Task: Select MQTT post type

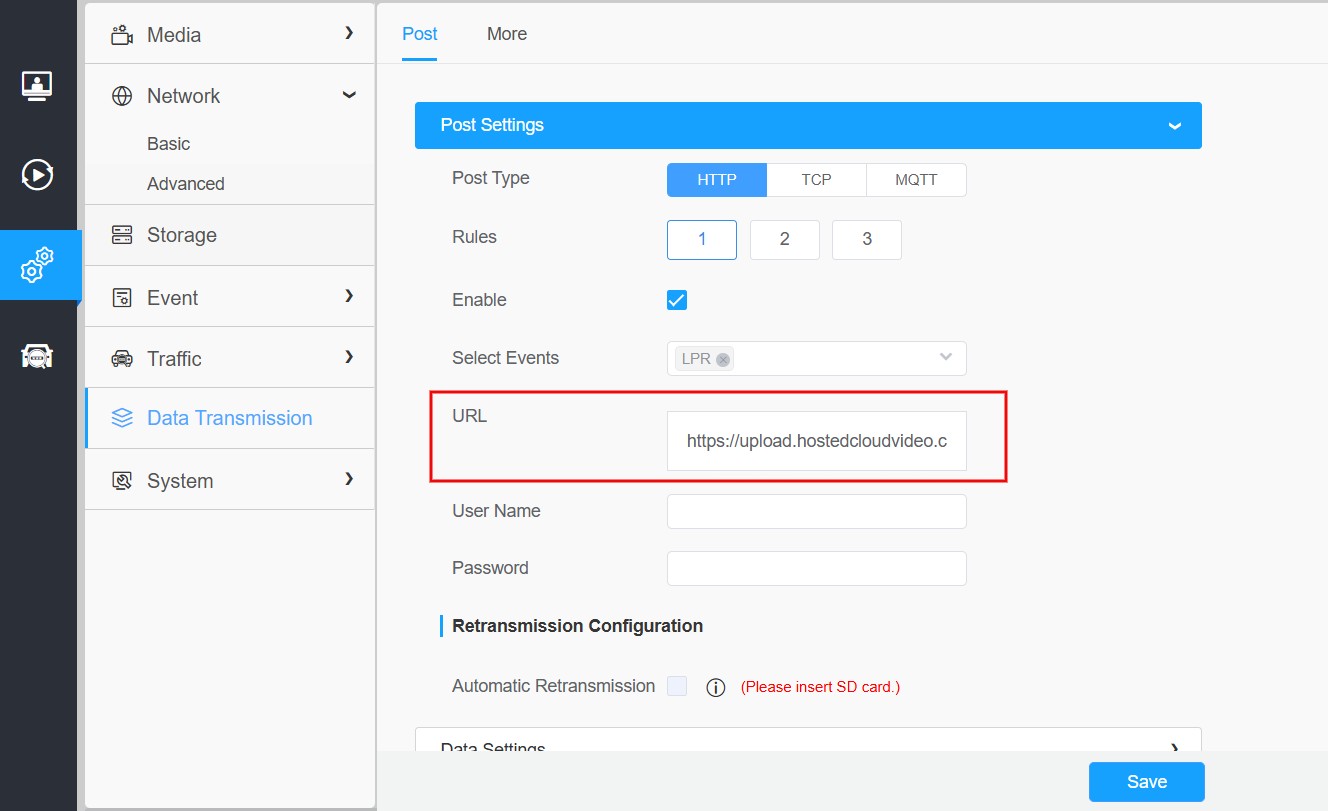Action: [x=916, y=180]
